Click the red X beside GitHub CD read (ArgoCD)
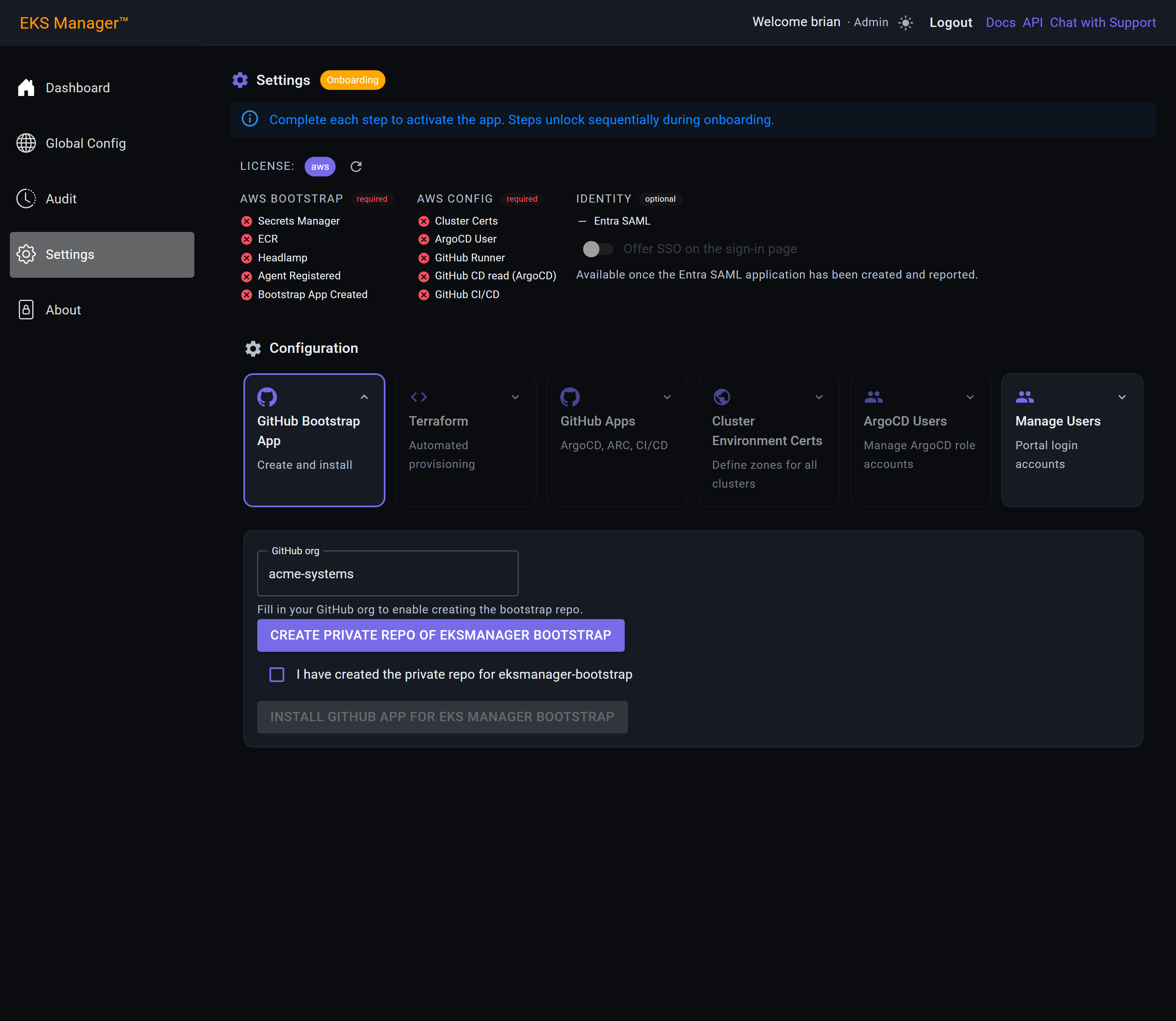This screenshot has width=1176, height=1021. click(424, 276)
